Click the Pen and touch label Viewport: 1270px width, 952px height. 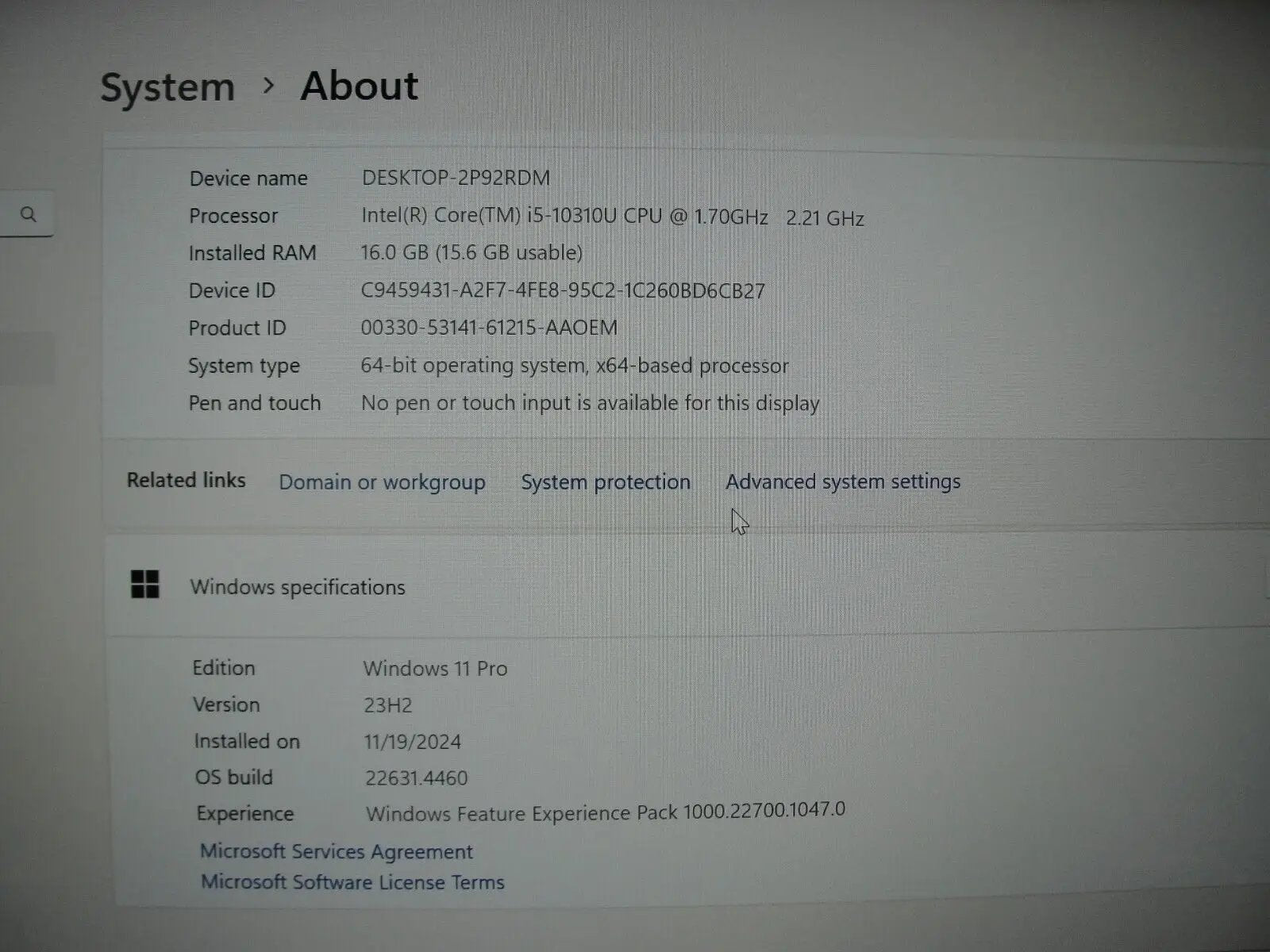(x=255, y=403)
